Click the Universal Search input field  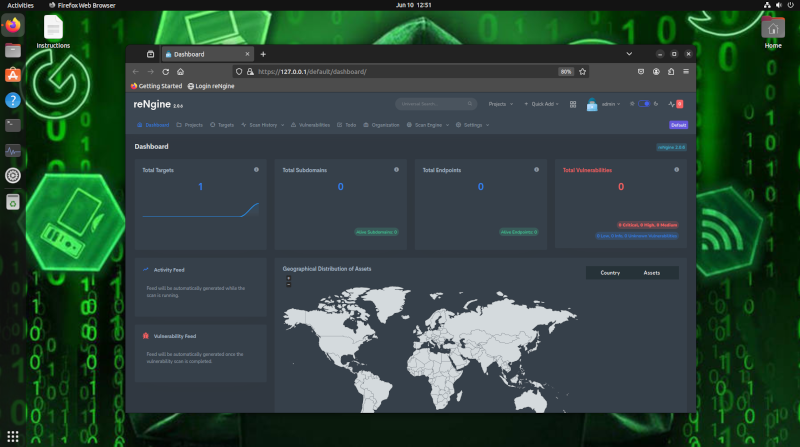click(434, 104)
